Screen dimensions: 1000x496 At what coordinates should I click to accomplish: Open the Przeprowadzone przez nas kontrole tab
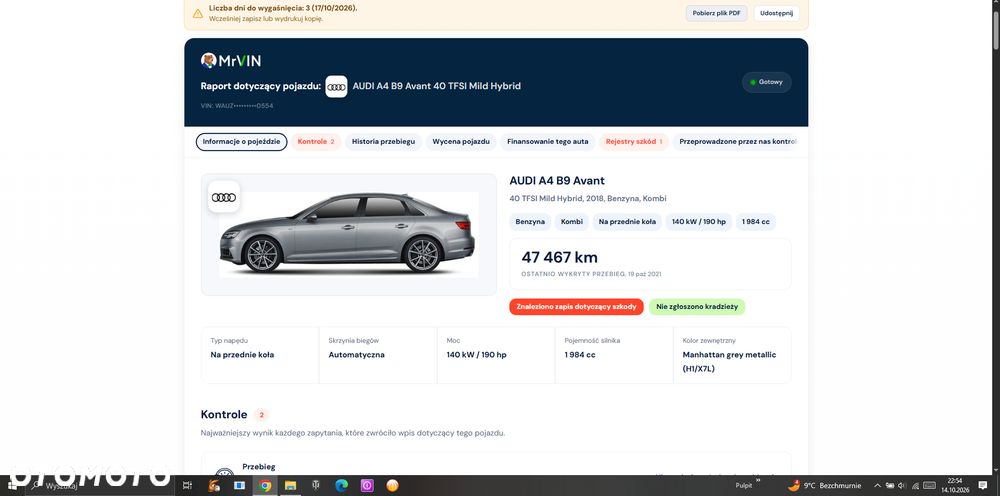(x=737, y=142)
